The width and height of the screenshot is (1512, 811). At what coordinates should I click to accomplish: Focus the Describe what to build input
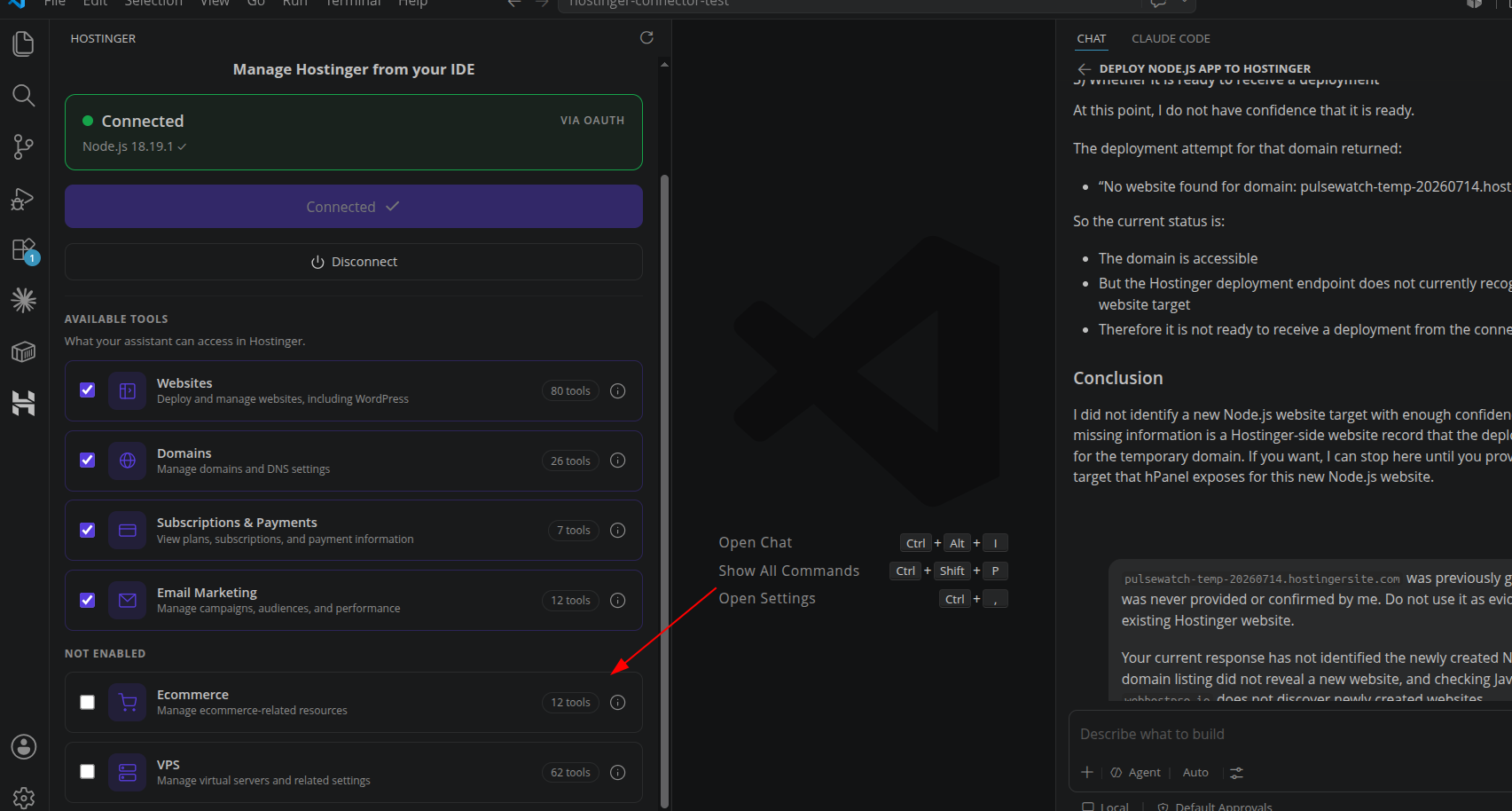pyautogui.click(x=1291, y=735)
